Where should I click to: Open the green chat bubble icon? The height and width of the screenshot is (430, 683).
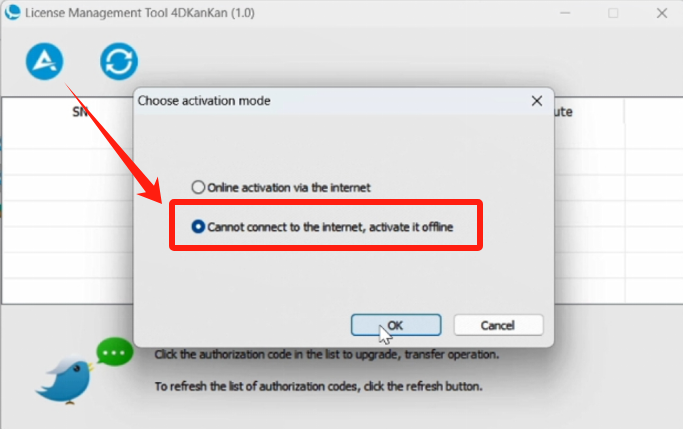(115, 352)
